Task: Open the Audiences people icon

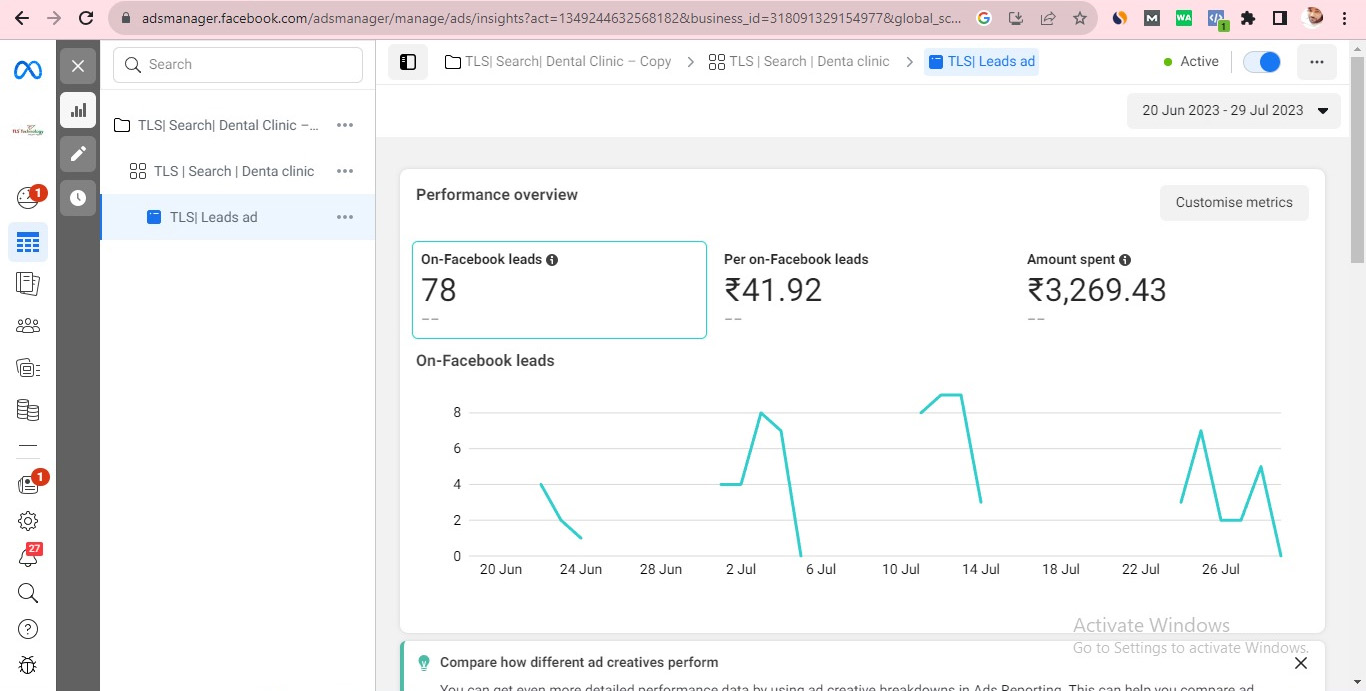Action: point(28,325)
